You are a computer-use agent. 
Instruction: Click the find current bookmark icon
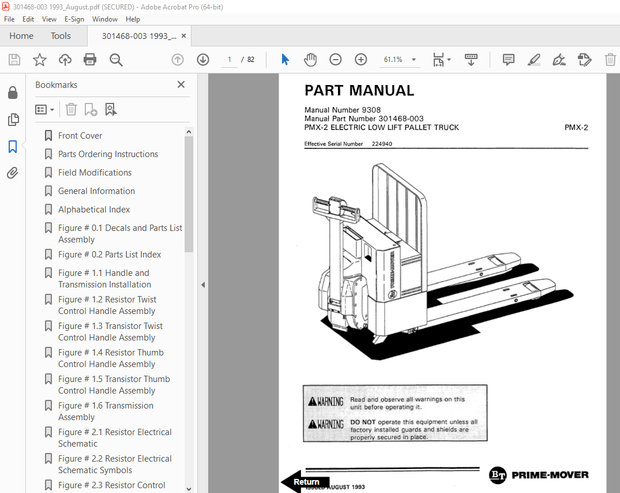coord(111,109)
